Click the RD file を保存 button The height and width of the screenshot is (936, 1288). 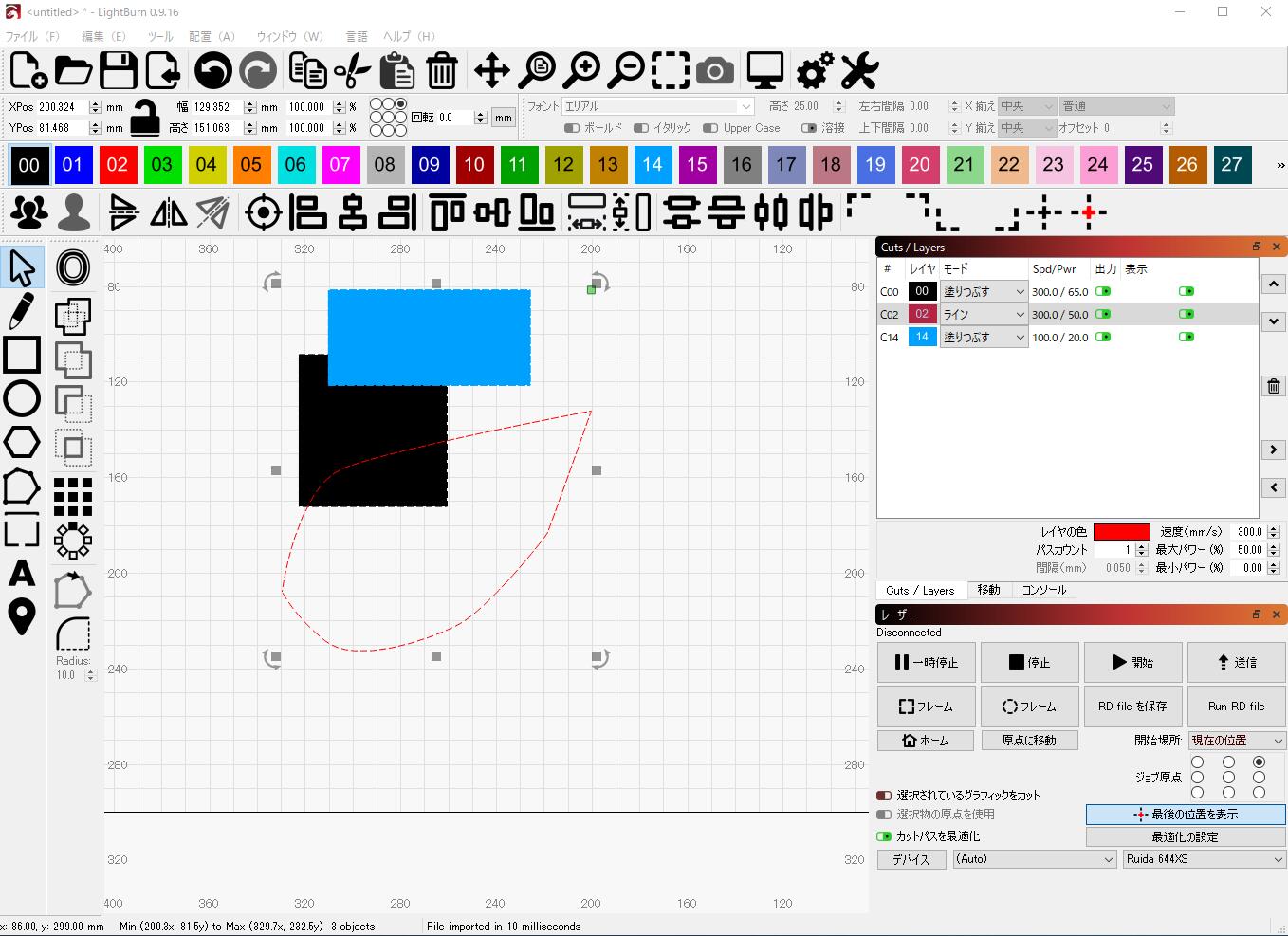pos(1133,707)
